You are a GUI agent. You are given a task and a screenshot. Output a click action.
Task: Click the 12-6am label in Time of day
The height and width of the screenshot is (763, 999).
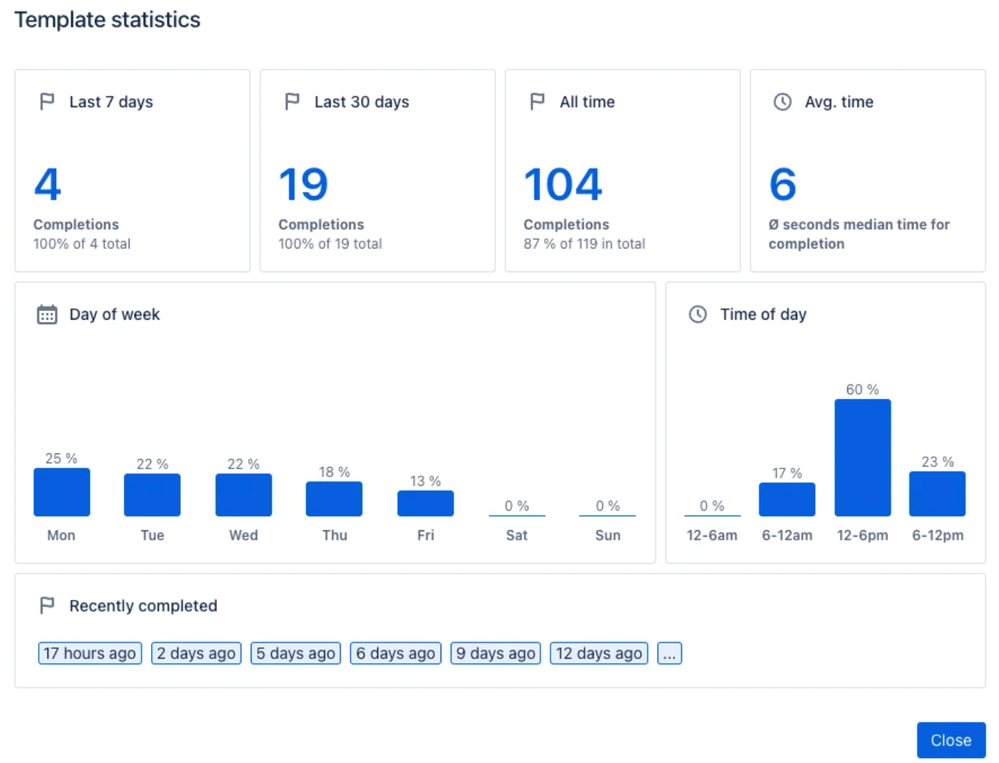point(712,536)
